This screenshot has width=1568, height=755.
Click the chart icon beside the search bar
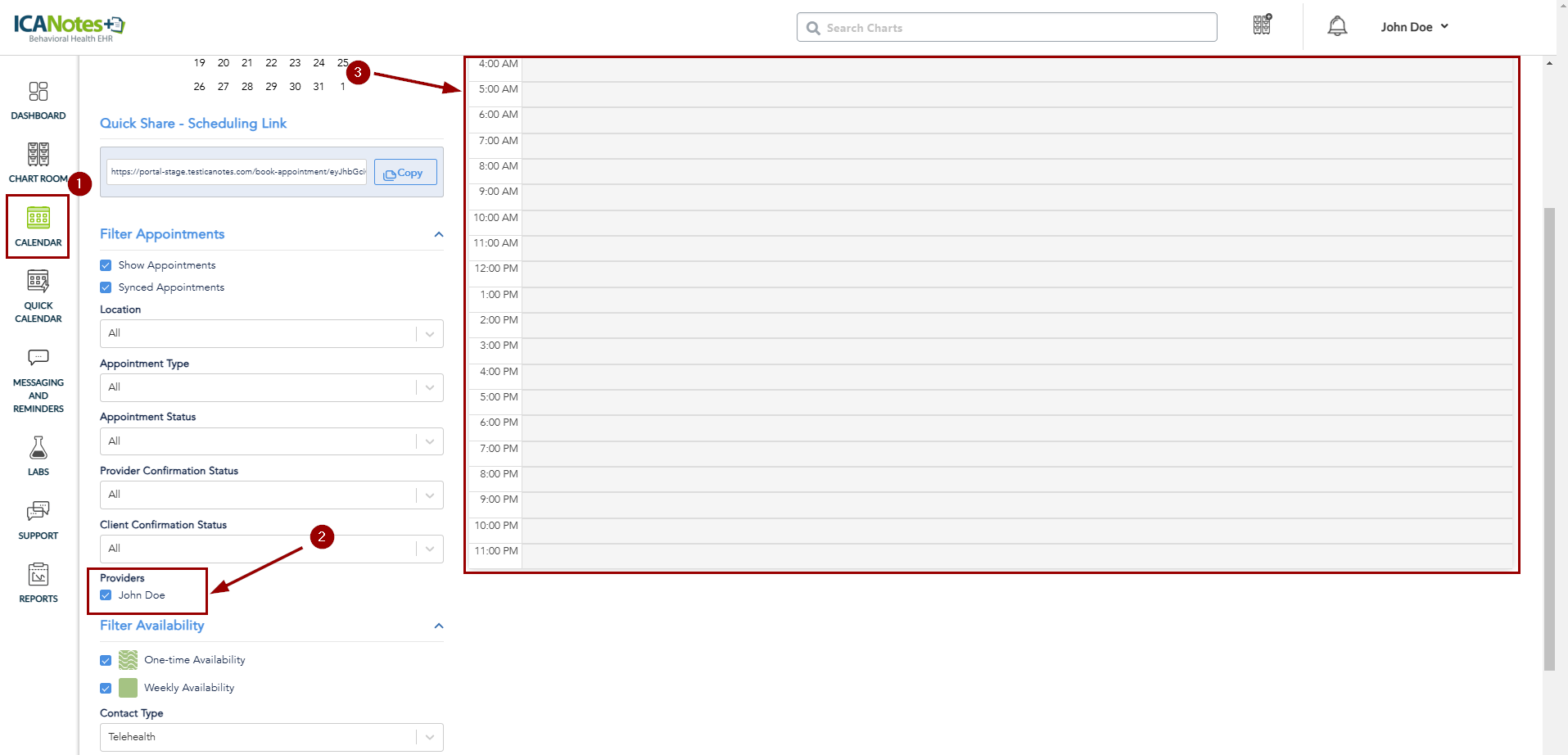[x=1262, y=25]
